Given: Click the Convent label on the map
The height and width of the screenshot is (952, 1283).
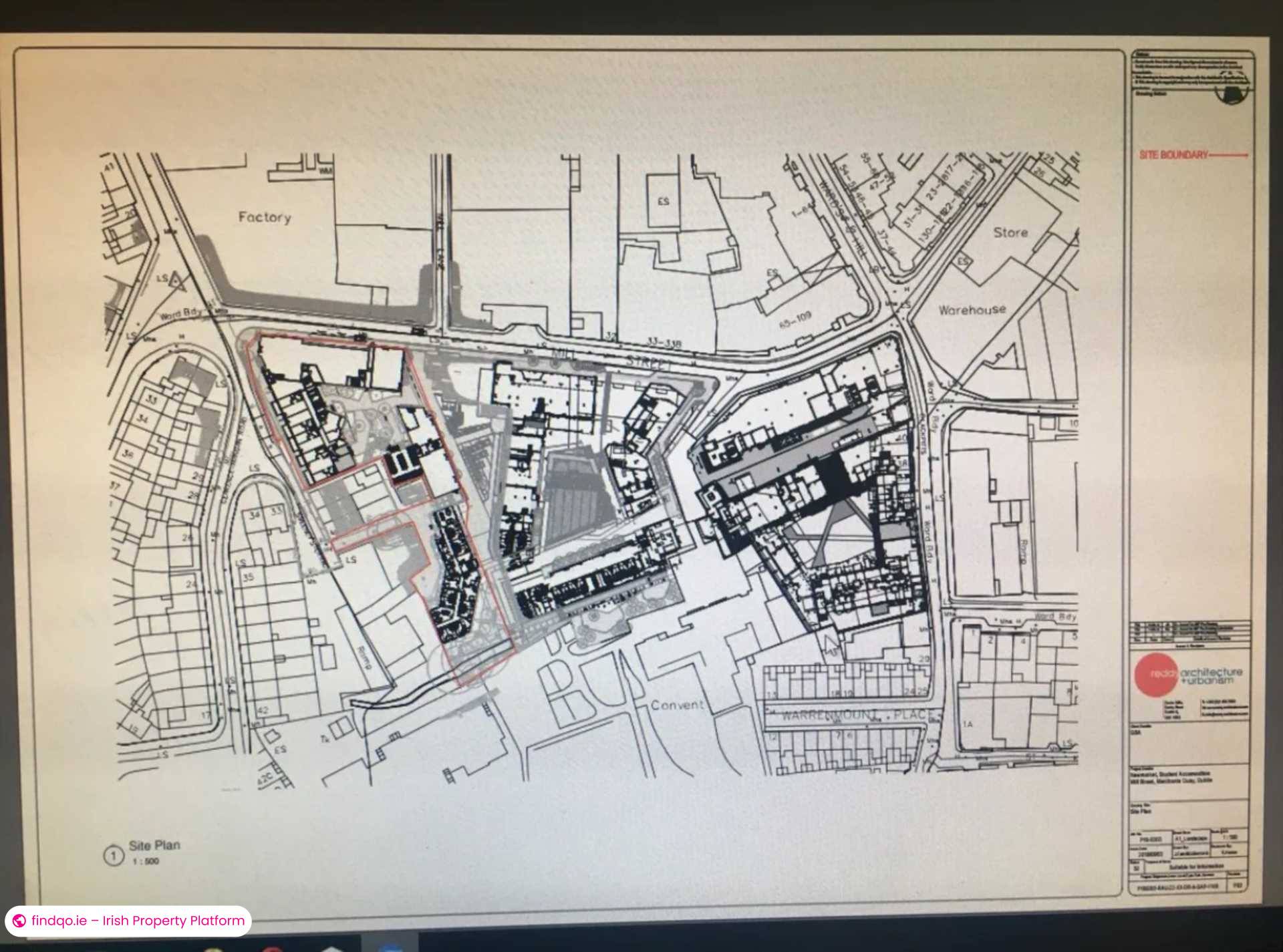Looking at the screenshot, I should [677, 705].
